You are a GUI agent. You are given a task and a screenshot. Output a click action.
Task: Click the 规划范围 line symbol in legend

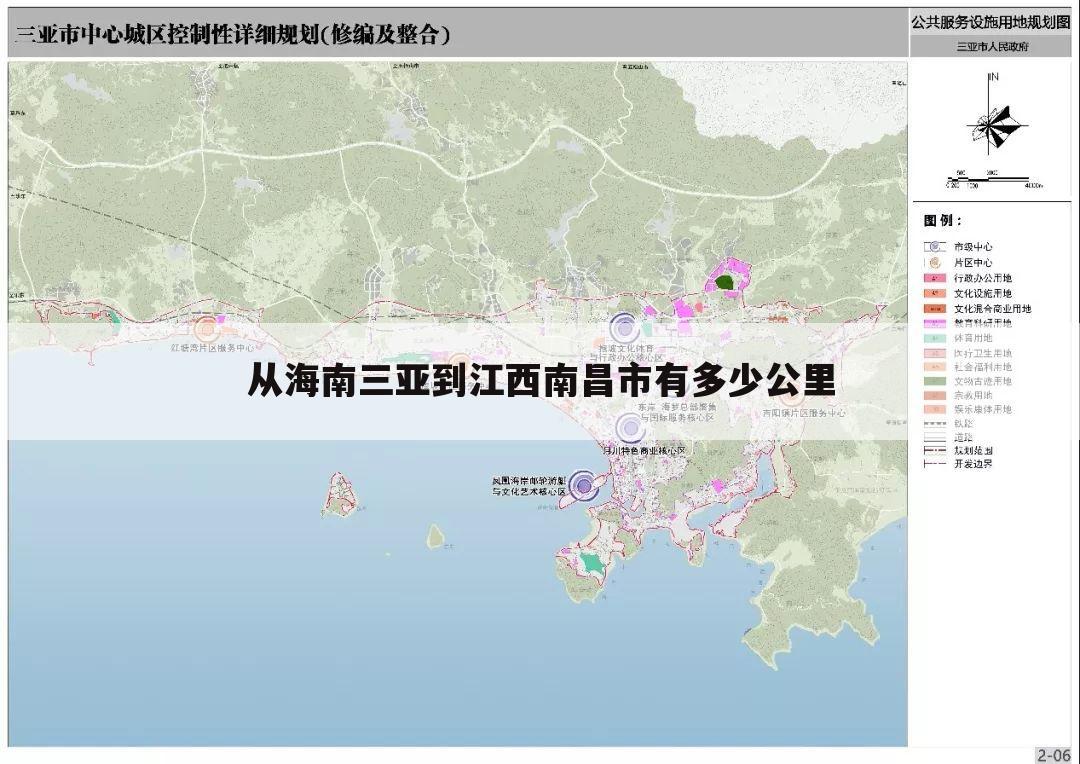935,451
